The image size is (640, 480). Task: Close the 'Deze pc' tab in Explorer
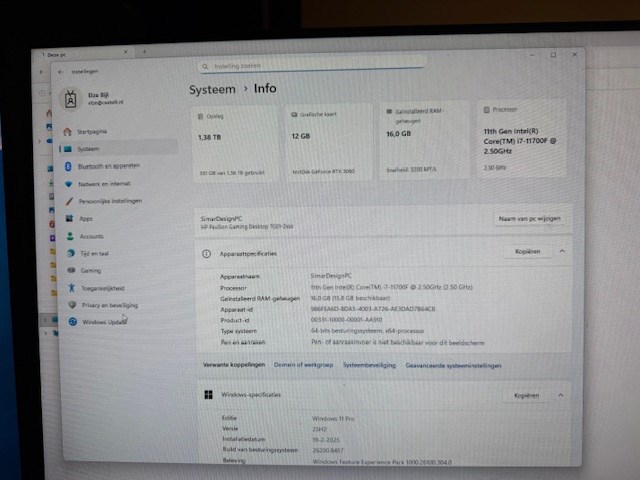point(125,52)
